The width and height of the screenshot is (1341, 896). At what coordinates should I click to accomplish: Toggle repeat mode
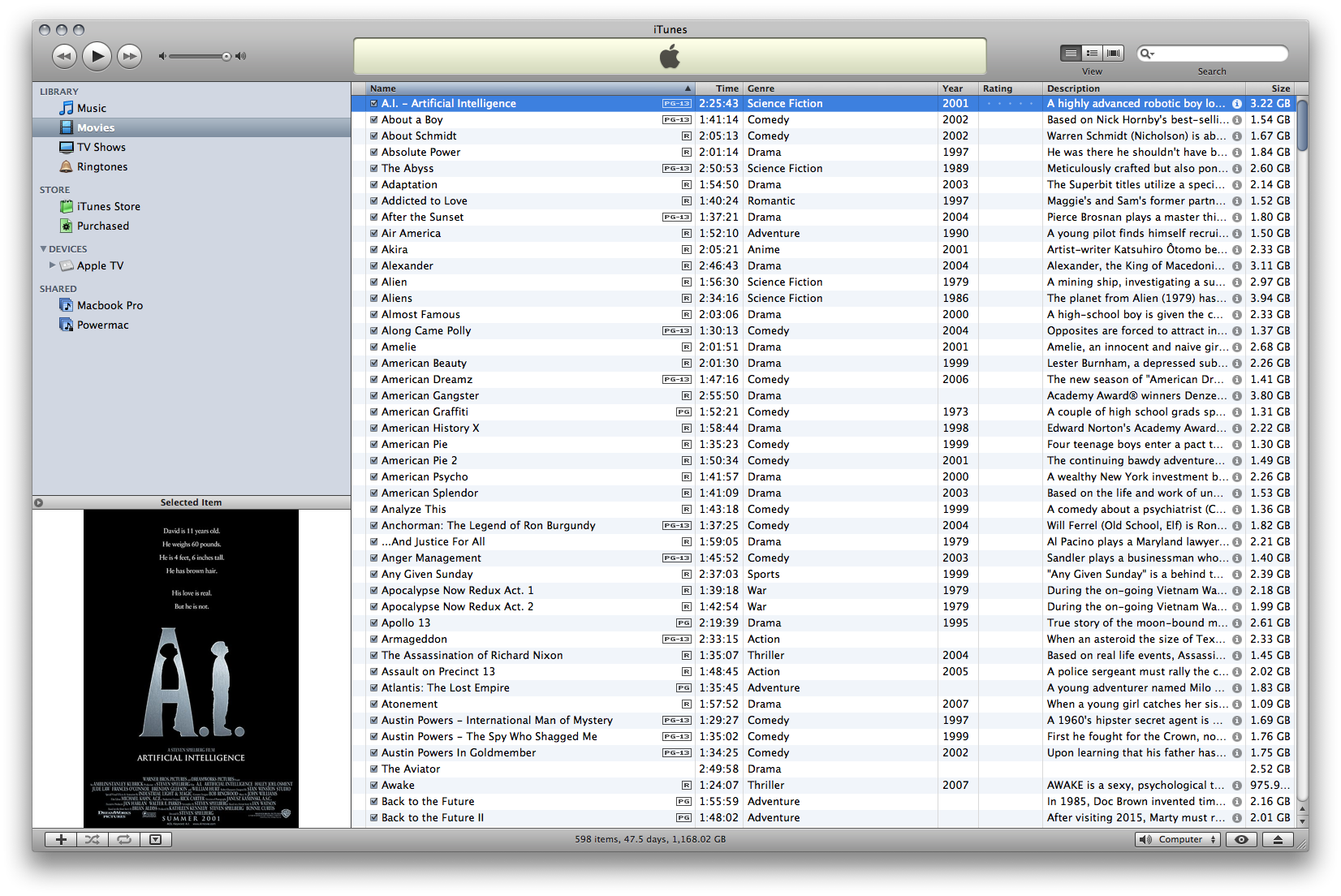124,839
